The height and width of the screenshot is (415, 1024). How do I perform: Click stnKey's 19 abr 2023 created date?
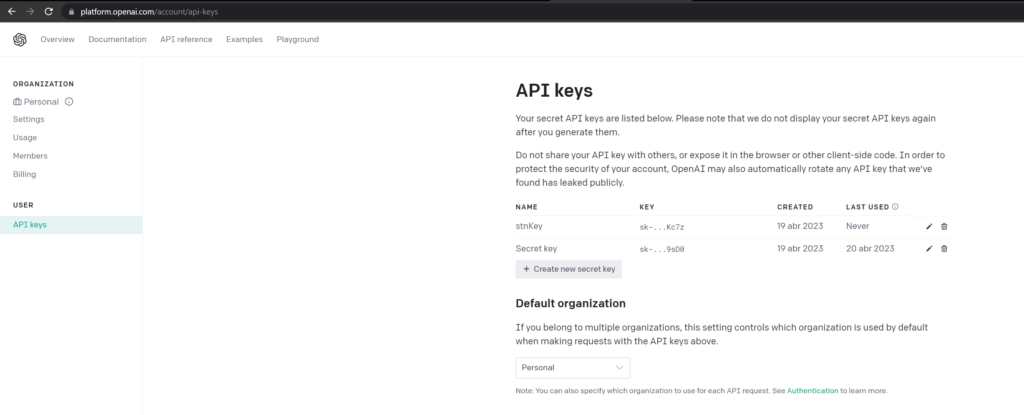pyautogui.click(x=800, y=226)
